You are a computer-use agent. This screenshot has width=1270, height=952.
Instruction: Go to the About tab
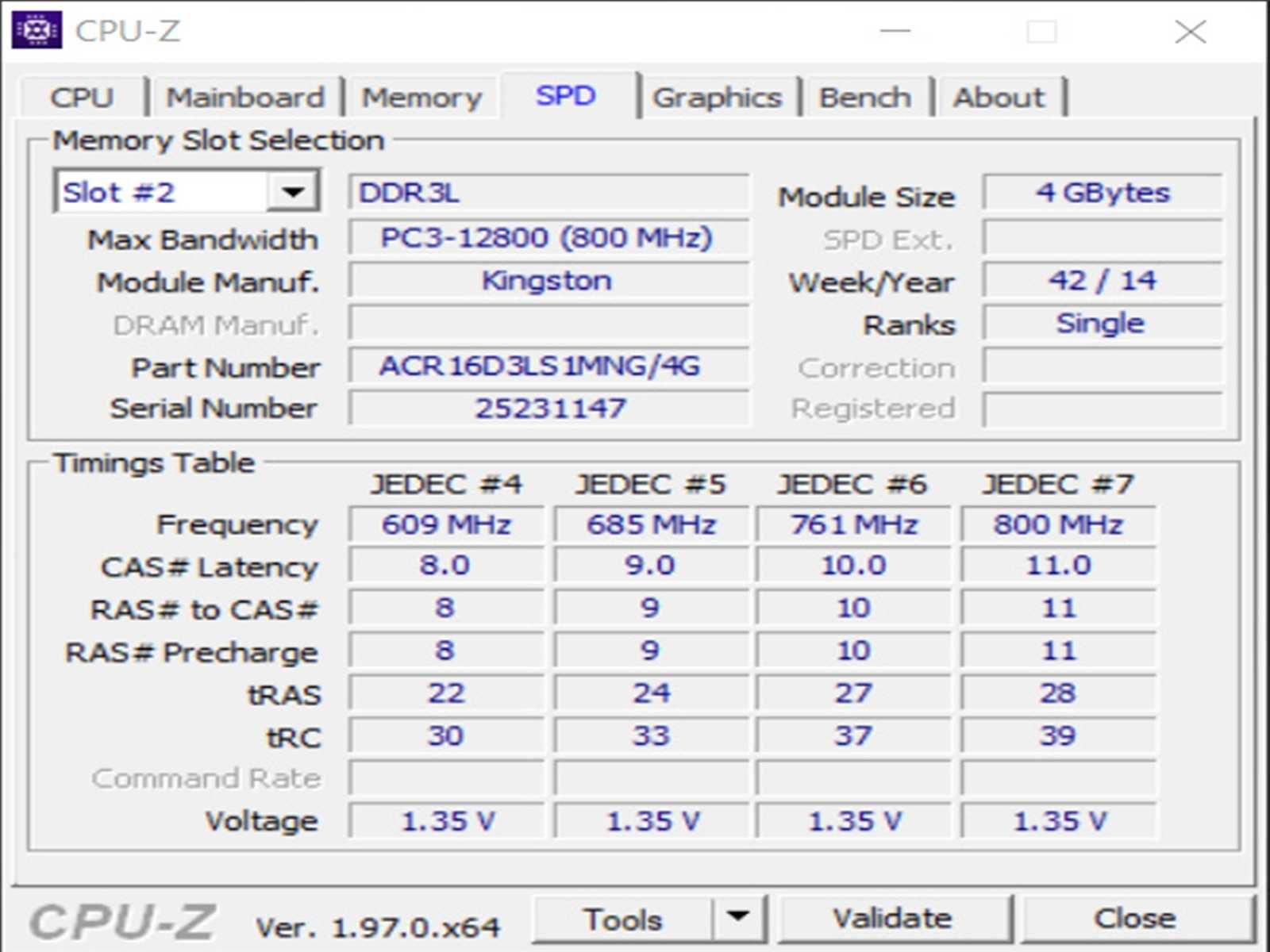pos(999,98)
